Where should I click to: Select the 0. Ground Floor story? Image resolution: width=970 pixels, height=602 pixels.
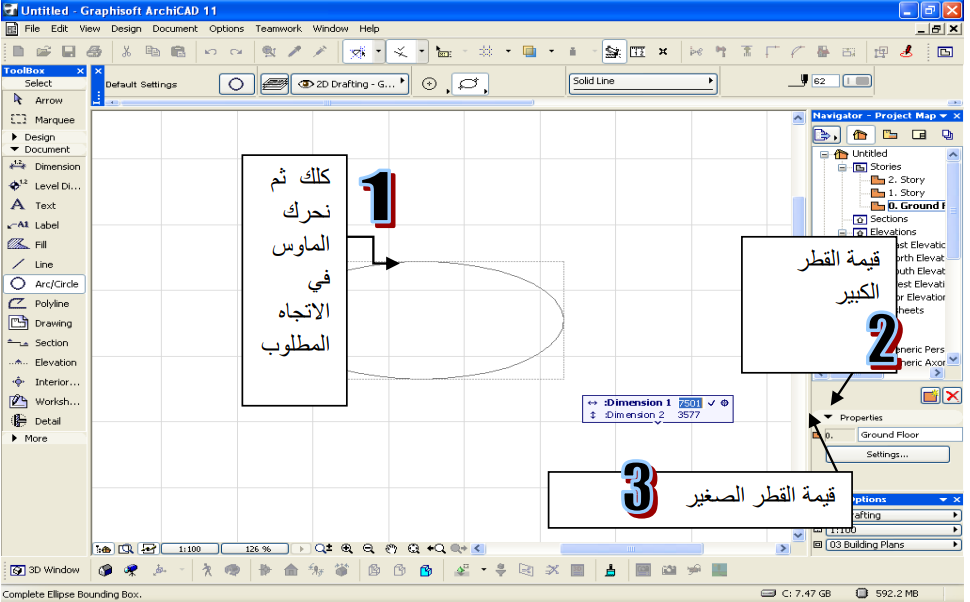pos(915,206)
